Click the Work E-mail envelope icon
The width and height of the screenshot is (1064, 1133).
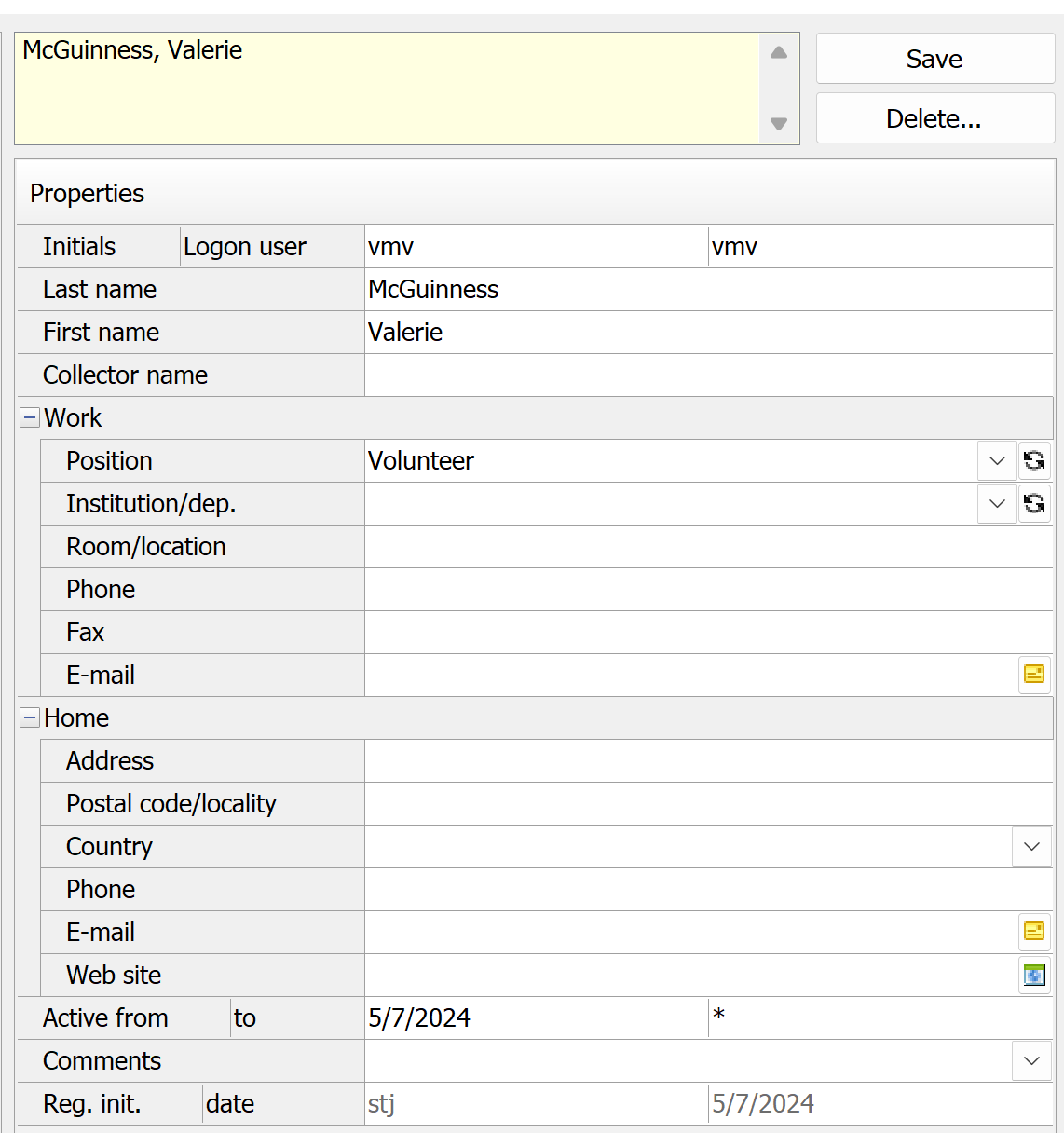point(1034,675)
